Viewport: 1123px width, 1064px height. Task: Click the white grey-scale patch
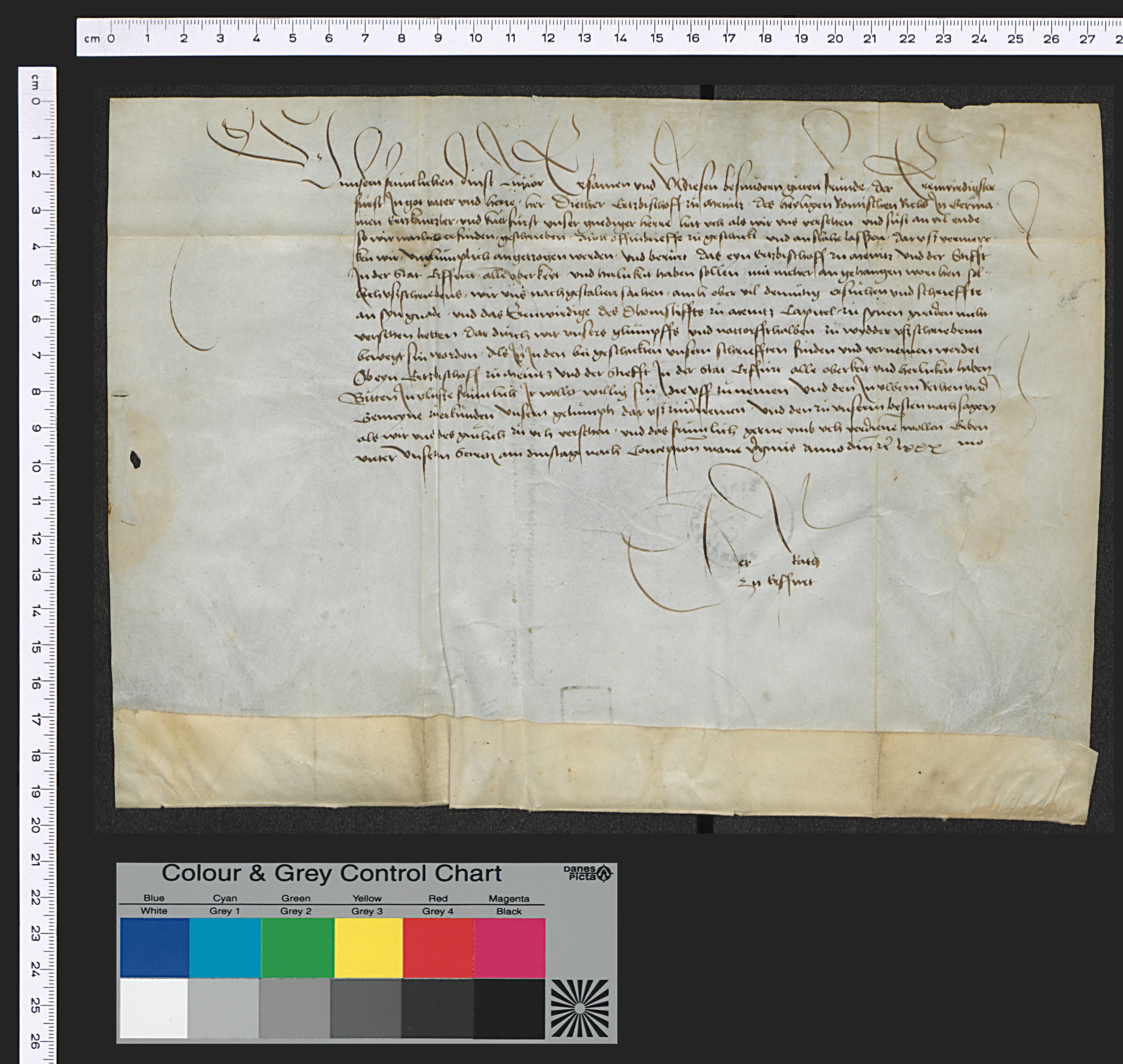(154, 1008)
